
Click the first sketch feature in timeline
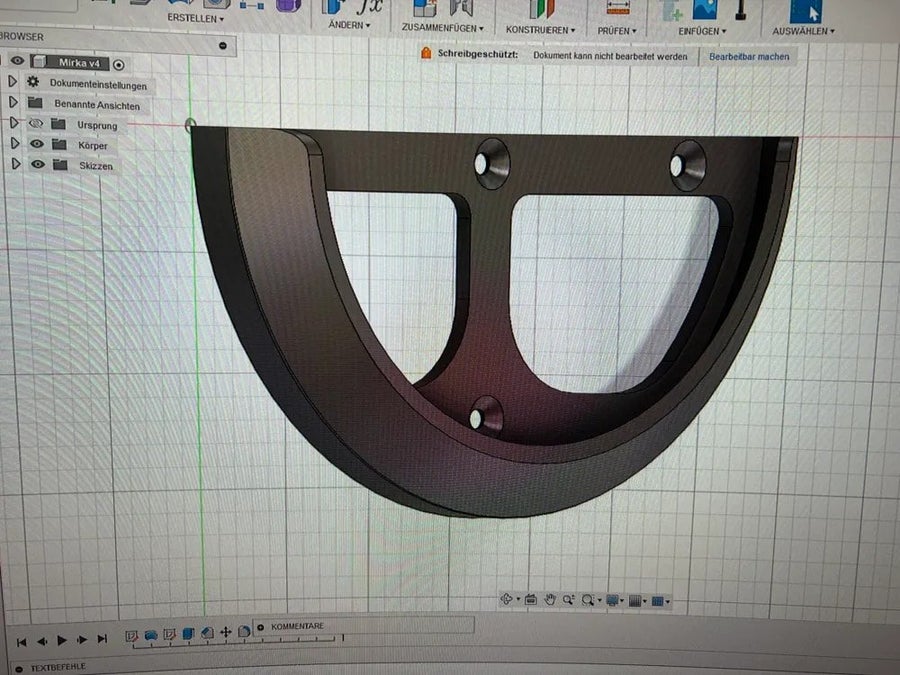(131, 635)
